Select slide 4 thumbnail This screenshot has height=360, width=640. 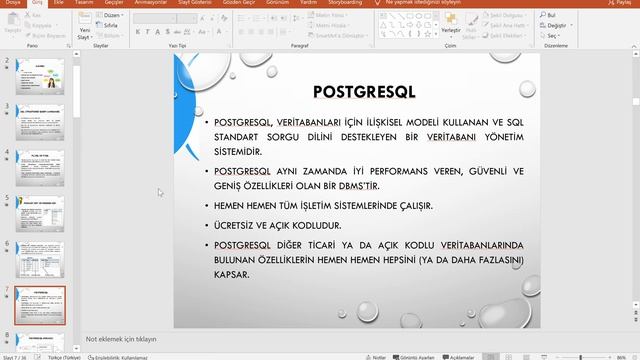pos(40,168)
